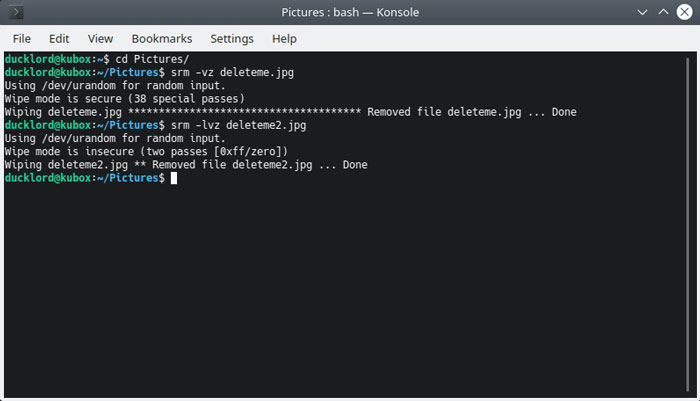Click 'Removed file deleteme2.jpg' output text
This screenshot has height=401, width=700.
pyautogui.click(x=232, y=165)
